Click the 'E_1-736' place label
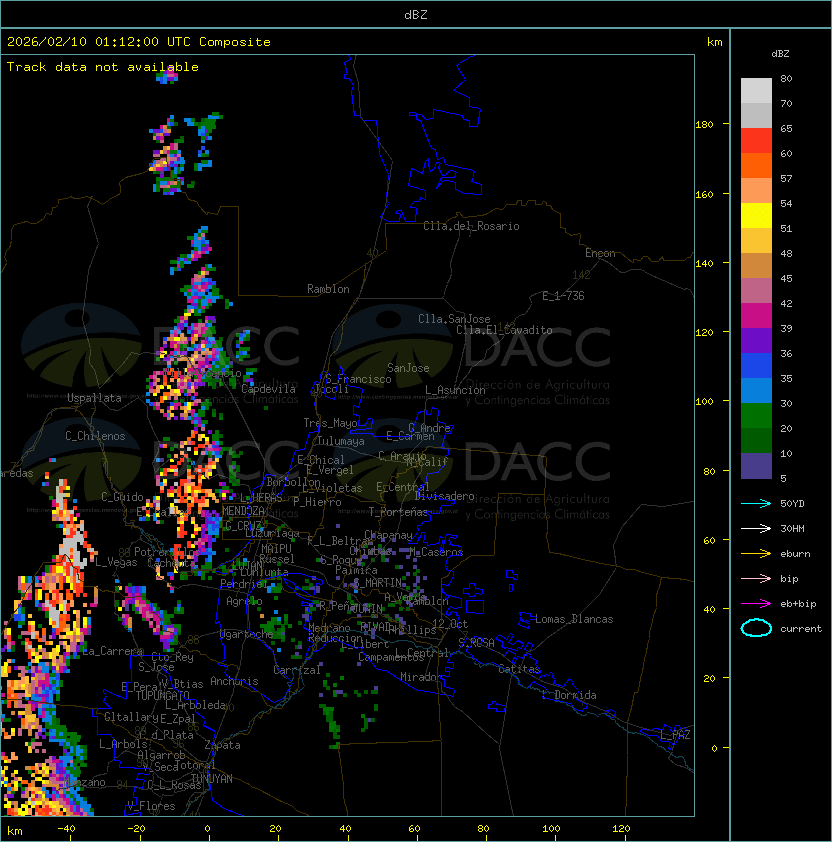 [563, 296]
